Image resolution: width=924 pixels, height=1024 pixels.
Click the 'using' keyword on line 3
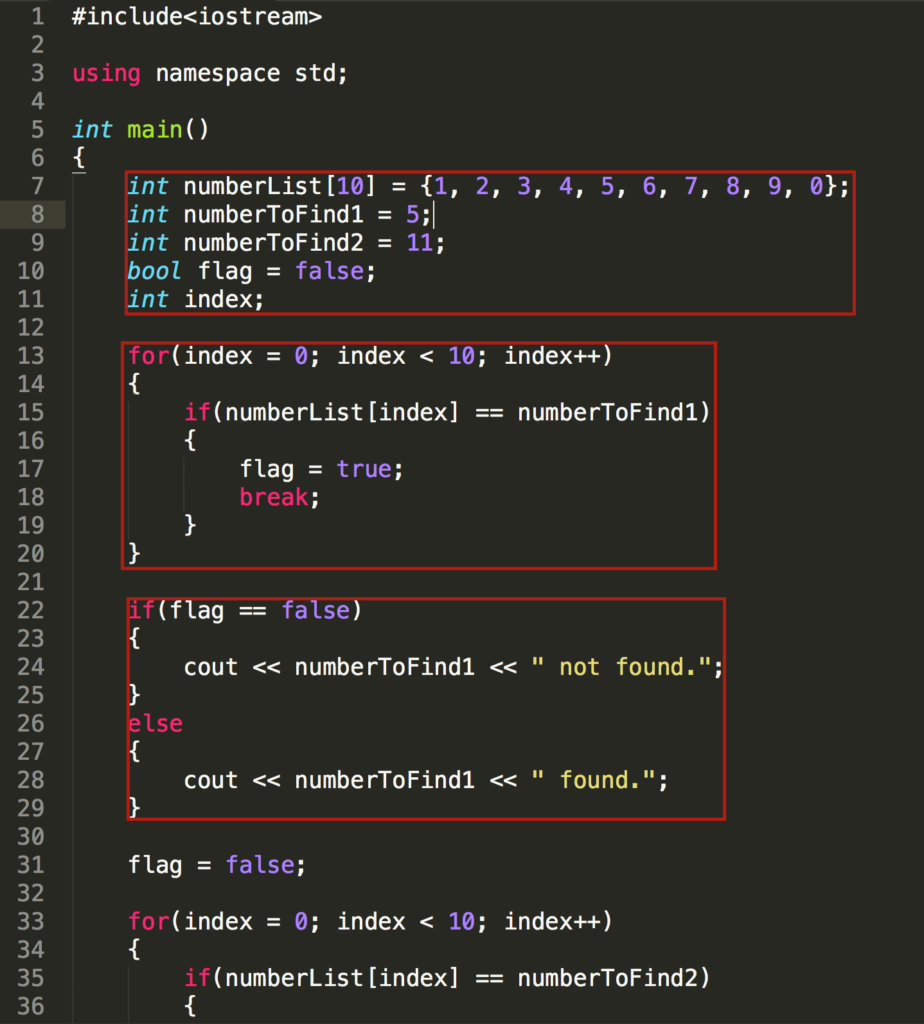[106, 73]
